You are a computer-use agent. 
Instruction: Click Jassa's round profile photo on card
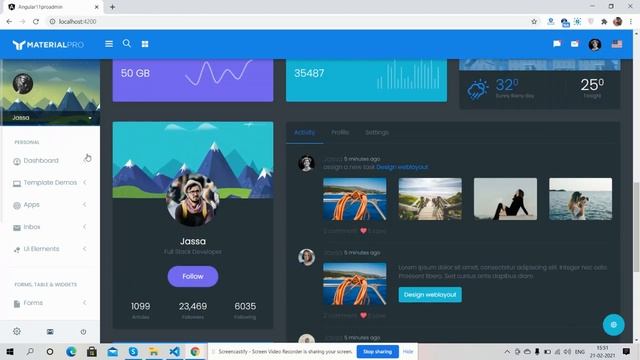[193, 200]
